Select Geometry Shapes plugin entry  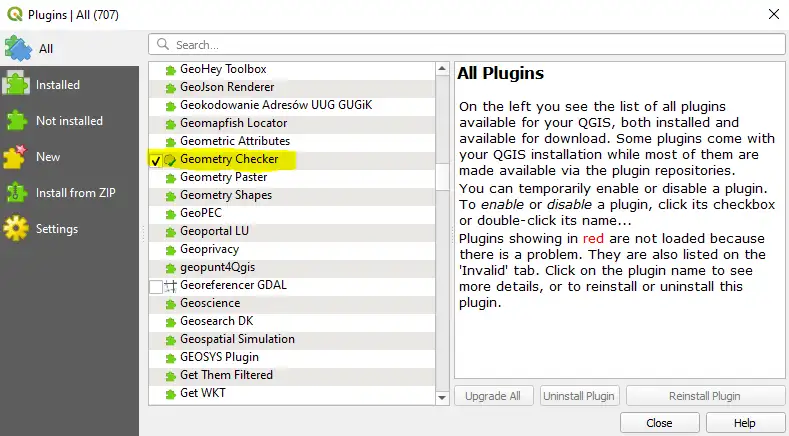pos(225,195)
